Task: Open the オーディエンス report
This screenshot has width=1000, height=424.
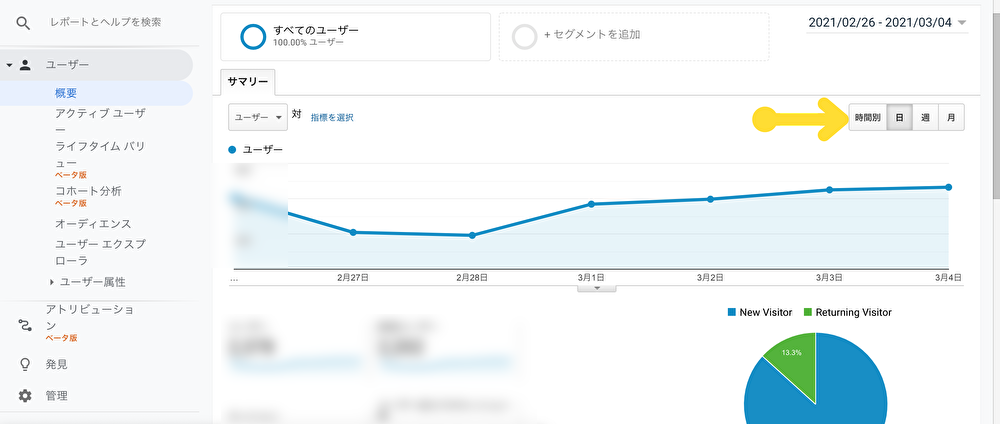Action: tap(93, 224)
